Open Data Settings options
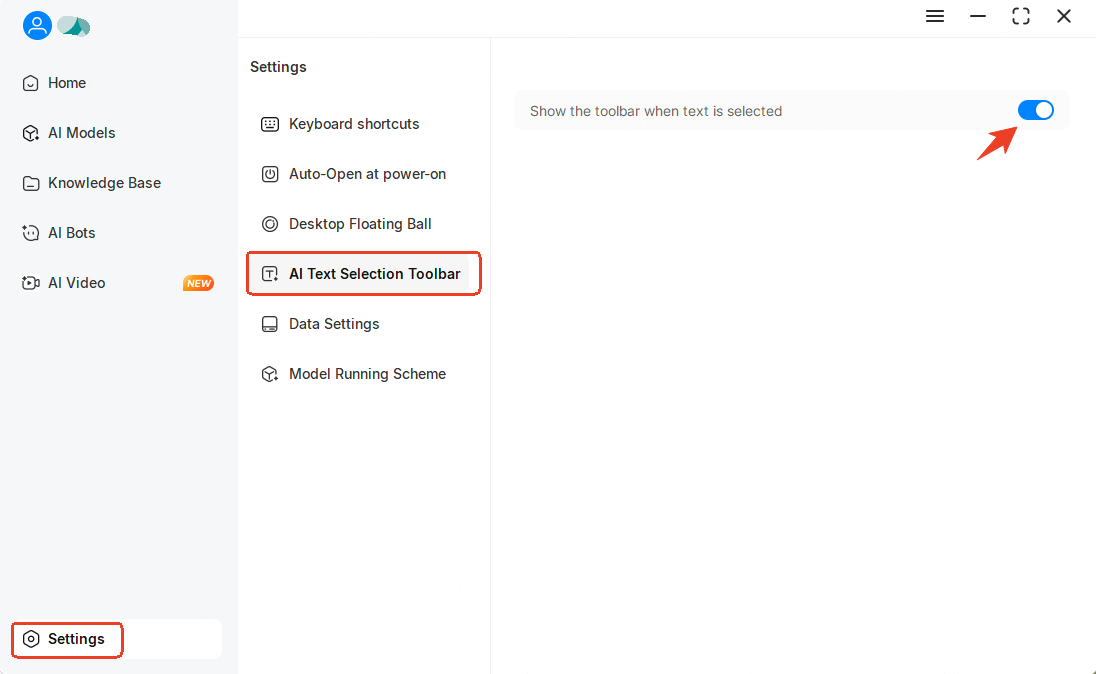Screen dimensions: 1096x674 pos(334,323)
